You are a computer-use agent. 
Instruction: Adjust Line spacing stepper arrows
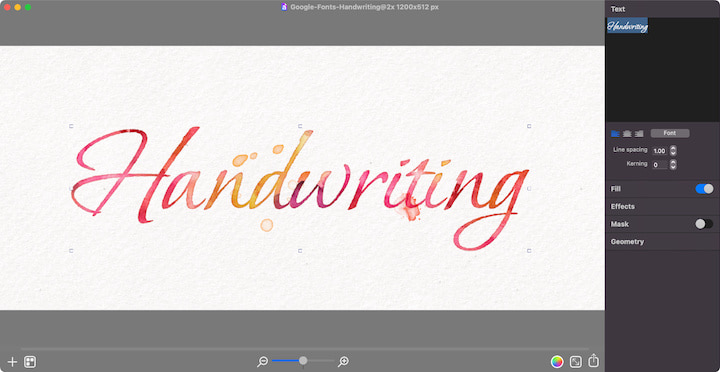[673, 151]
